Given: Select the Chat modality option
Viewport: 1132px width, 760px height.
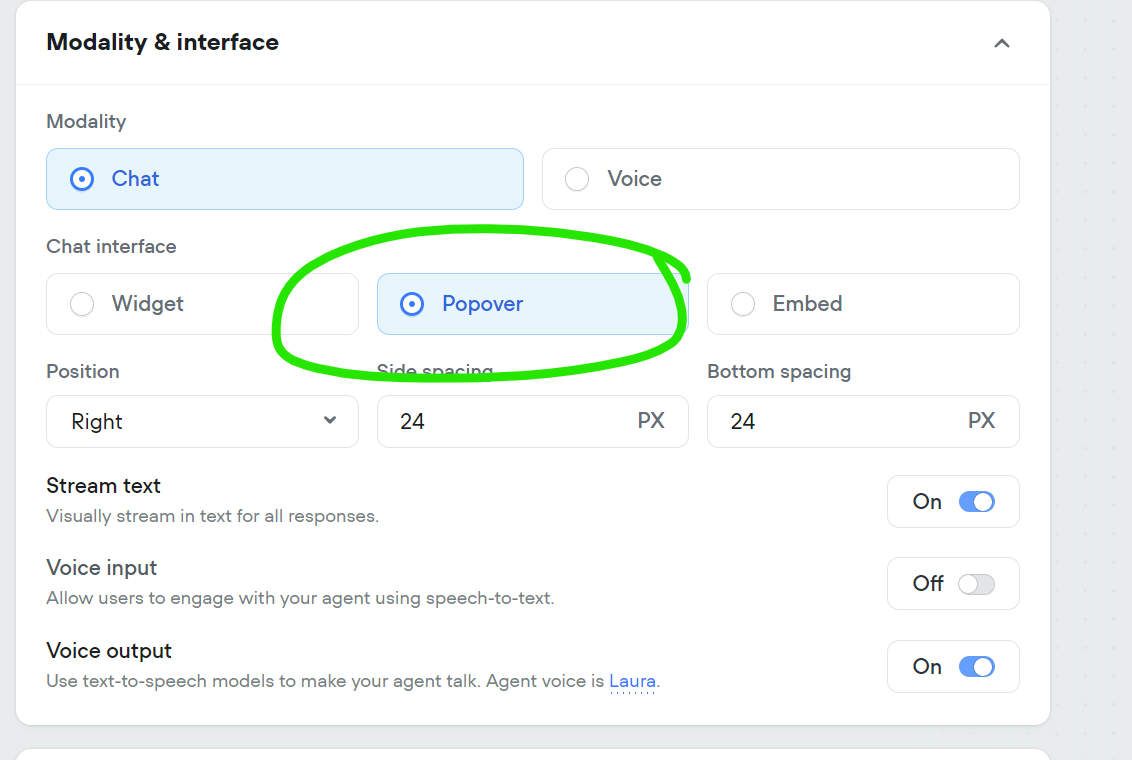Looking at the screenshot, I should point(284,179).
